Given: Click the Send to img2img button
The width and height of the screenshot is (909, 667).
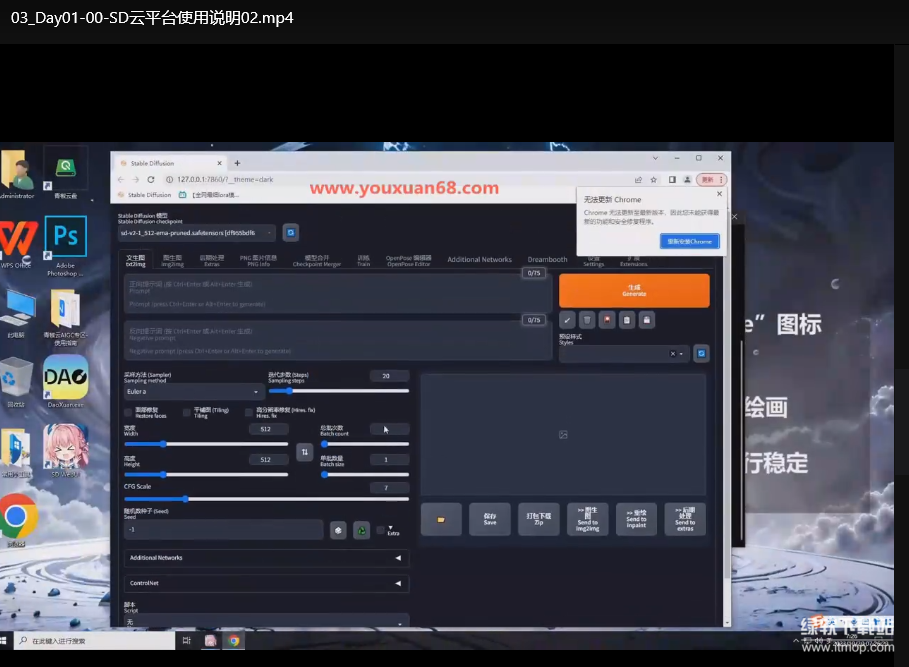Looking at the screenshot, I should point(587,519).
